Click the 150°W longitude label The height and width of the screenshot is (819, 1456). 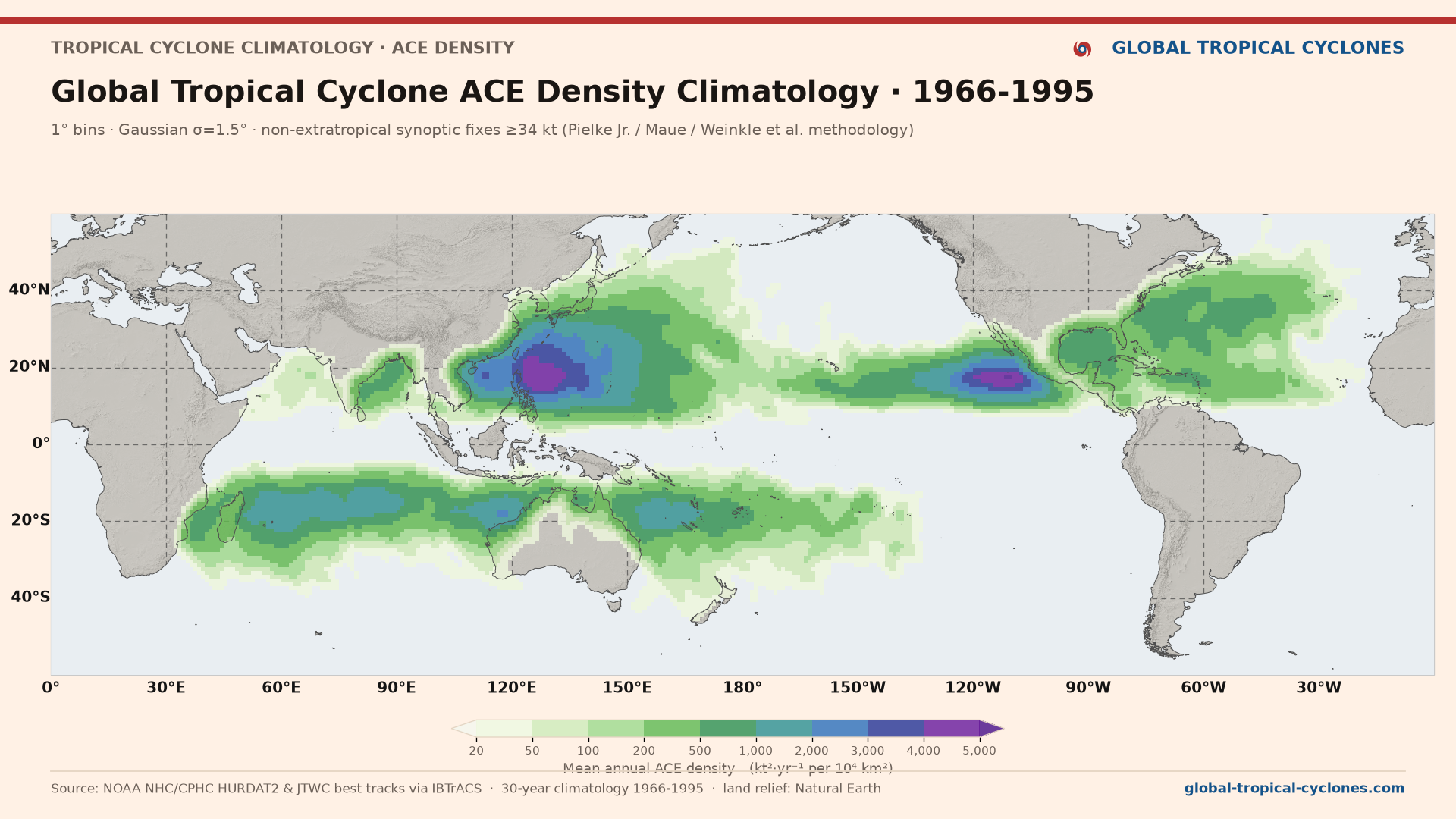(858, 688)
